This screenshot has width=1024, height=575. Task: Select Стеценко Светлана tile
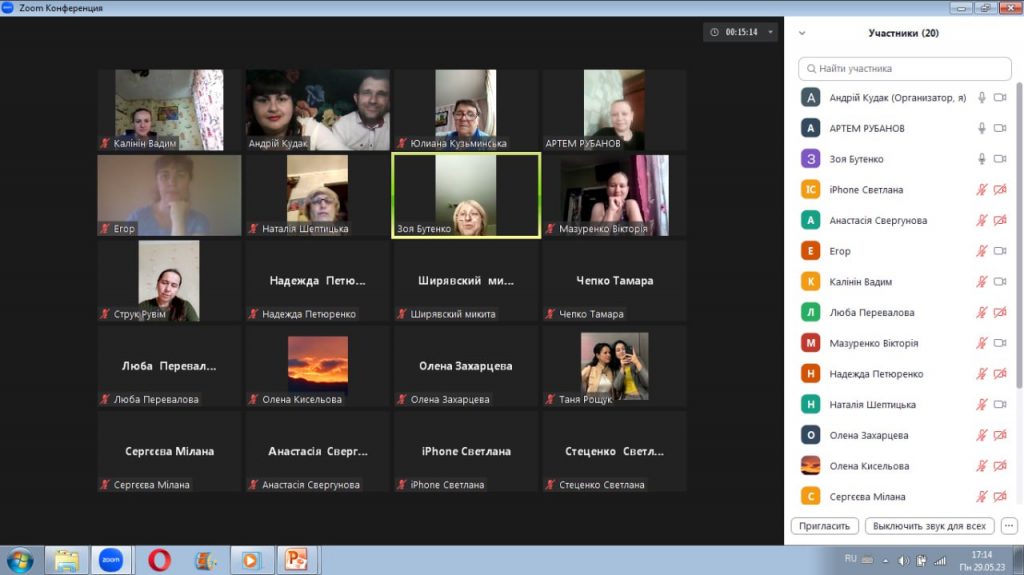615,452
